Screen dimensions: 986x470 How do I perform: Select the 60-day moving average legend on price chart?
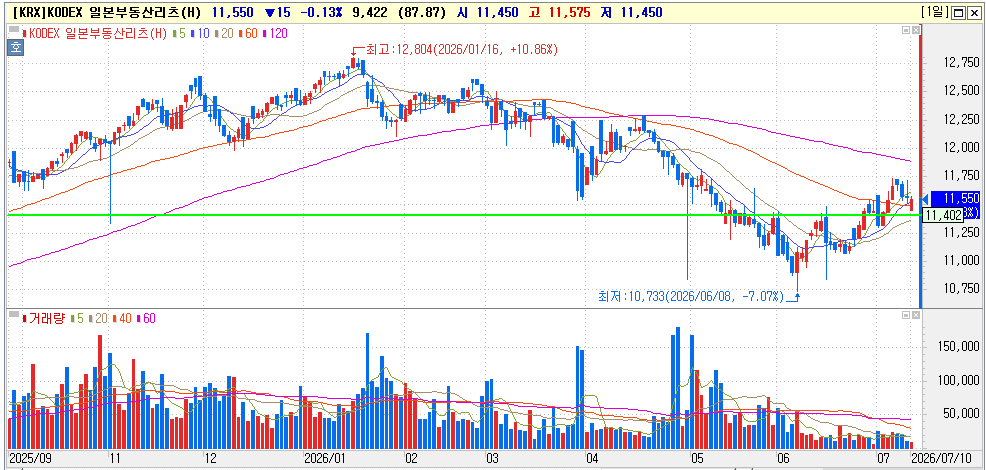[x=249, y=33]
